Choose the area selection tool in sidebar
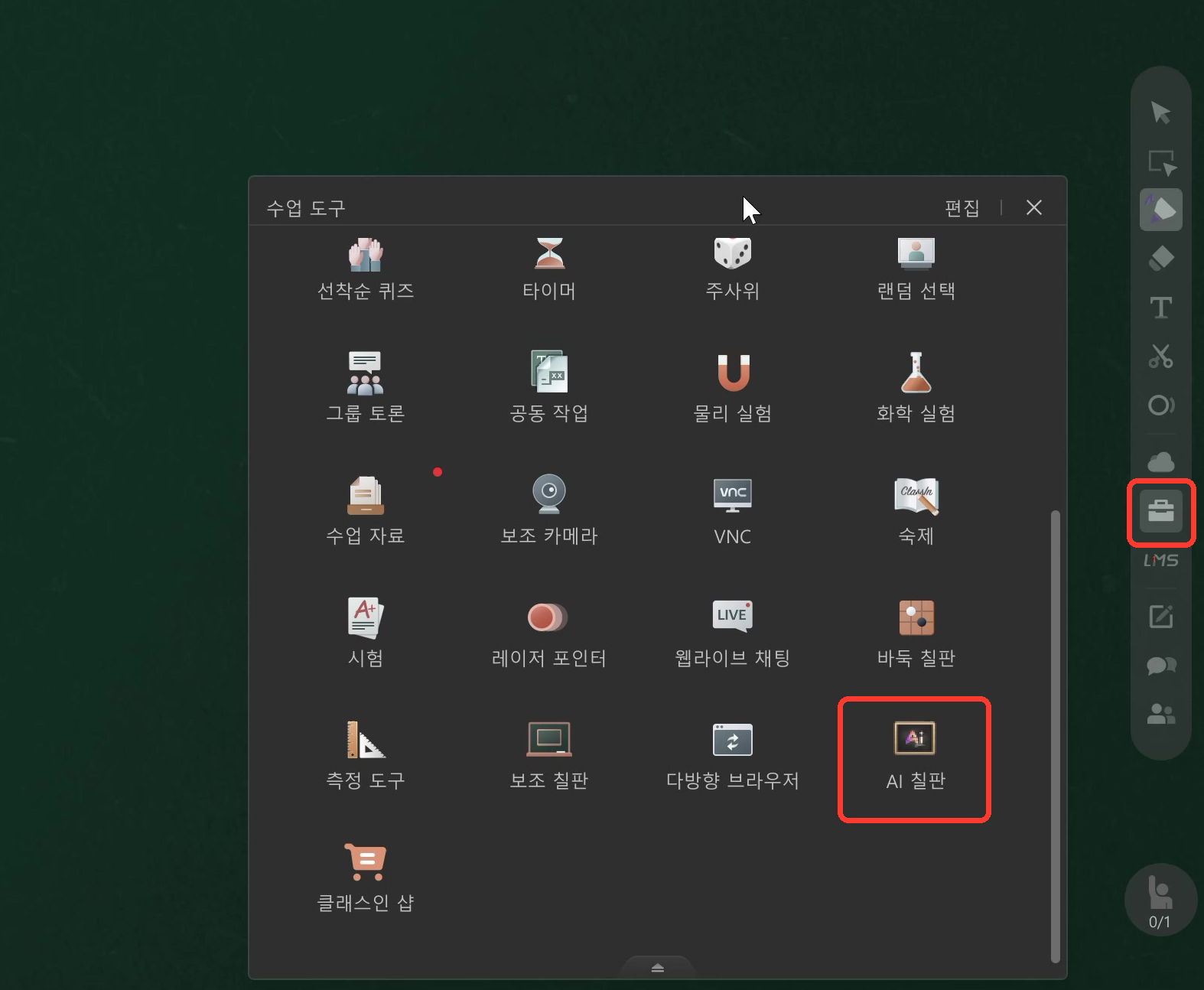Image resolution: width=1204 pixels, height=990 pixels. coord(1161,162)
